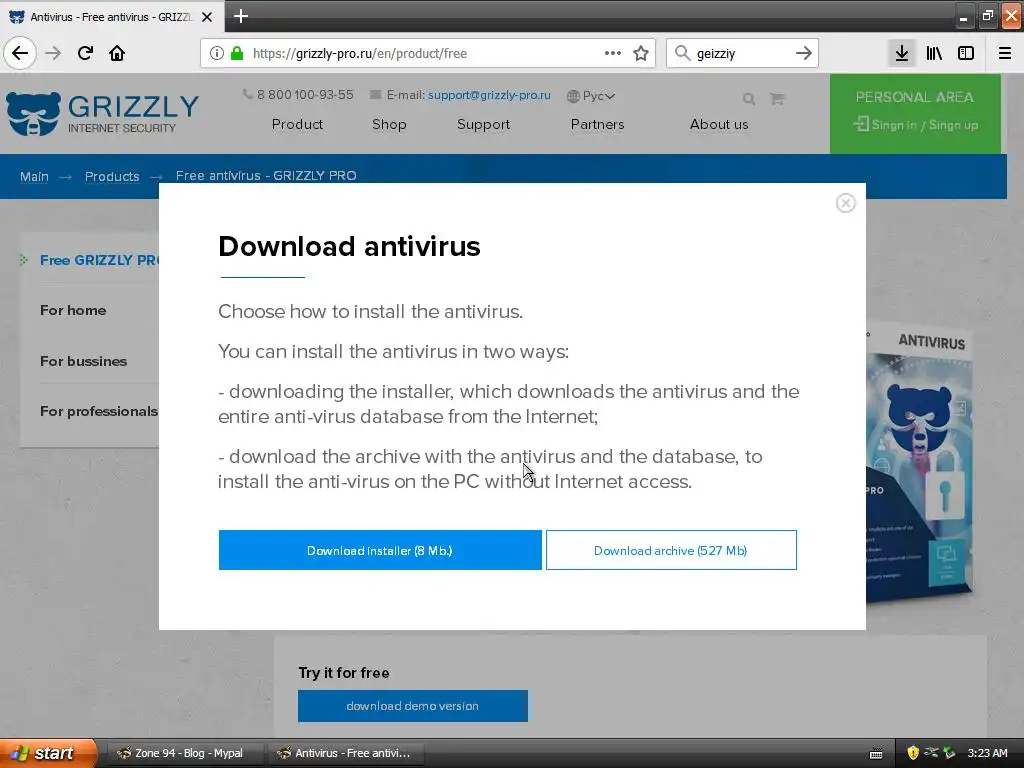The width and height of the screenshot is (1024, 768).
Task: Open the Shop menu
Action: (389, 124)
